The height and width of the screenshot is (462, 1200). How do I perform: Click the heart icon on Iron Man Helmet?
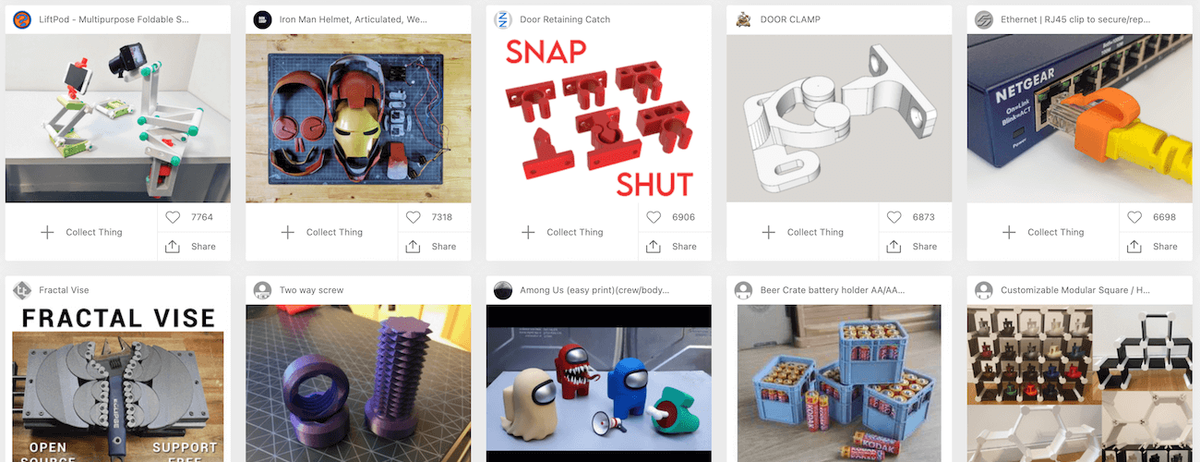(x=413, y=217)
